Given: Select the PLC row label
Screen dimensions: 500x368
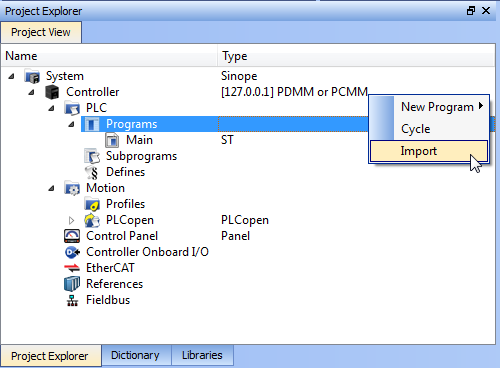Looking at the screenshot, I should (x=96, y=108).
